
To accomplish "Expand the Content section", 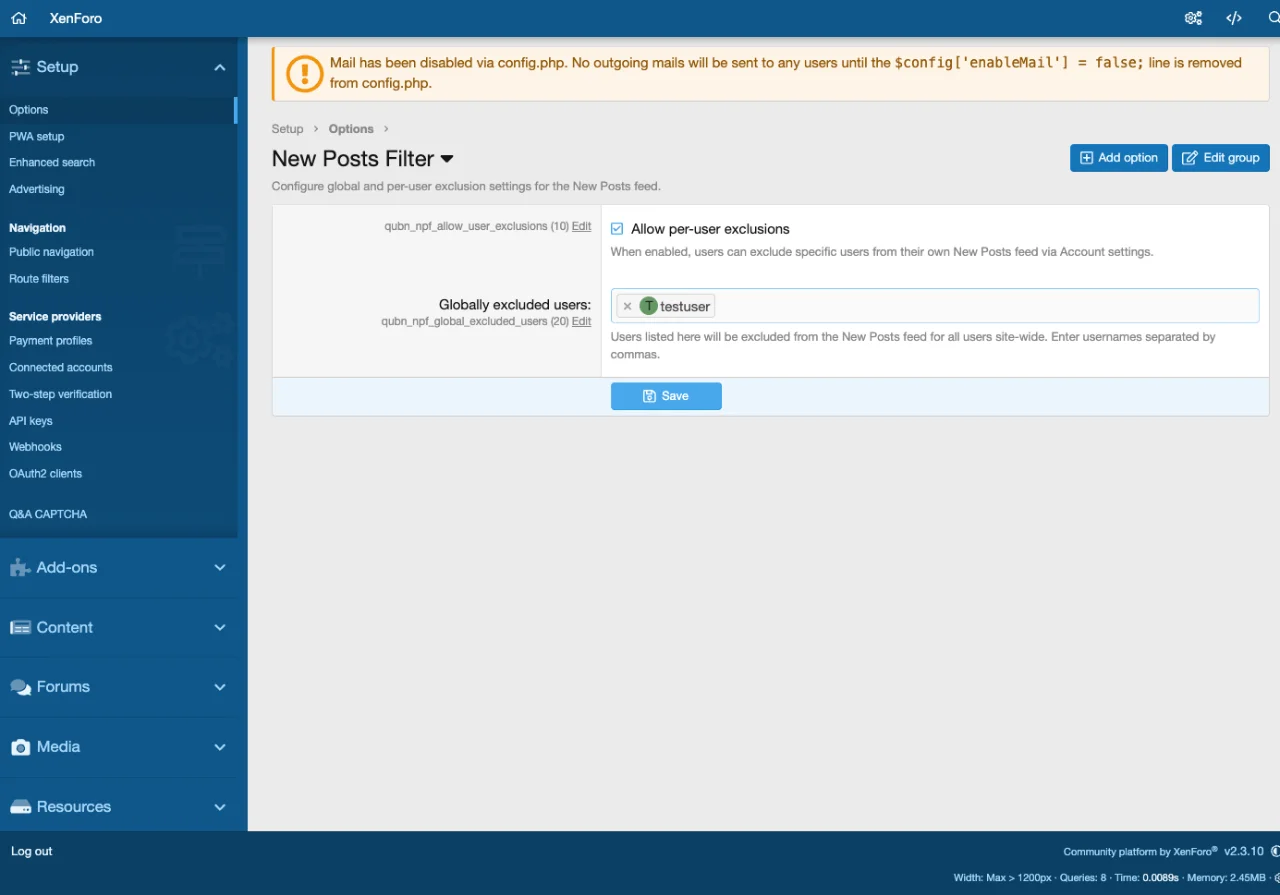I will [220, 627].
